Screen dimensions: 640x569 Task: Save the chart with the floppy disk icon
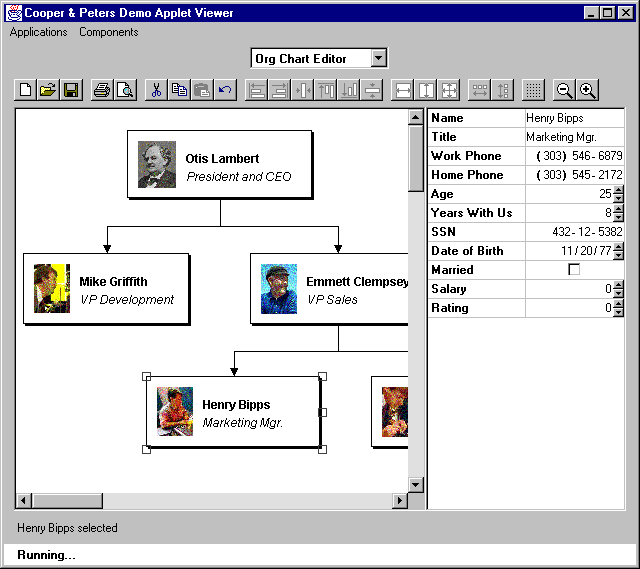[x=71, y=90]
